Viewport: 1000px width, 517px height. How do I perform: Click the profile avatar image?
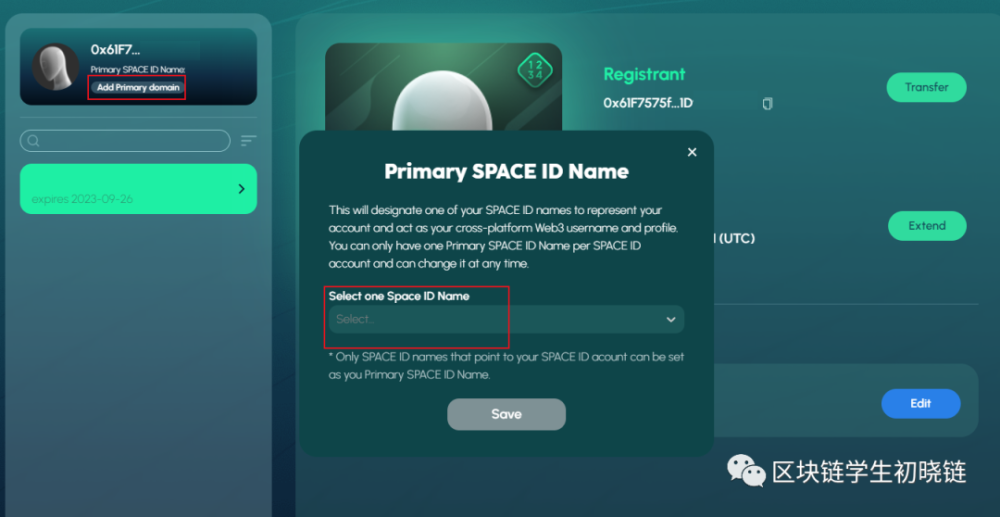coord(56,67)
